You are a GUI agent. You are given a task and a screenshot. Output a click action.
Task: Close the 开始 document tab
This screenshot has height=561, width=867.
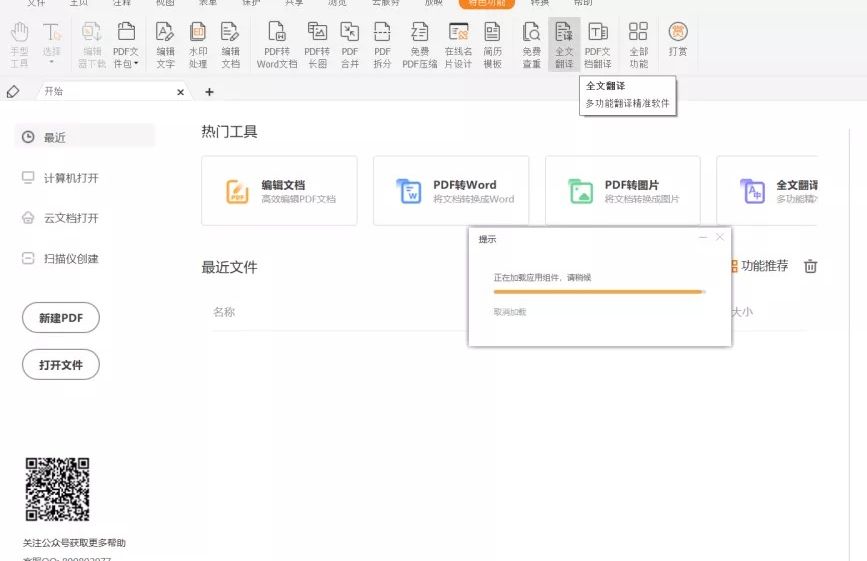tap(180, 92)
